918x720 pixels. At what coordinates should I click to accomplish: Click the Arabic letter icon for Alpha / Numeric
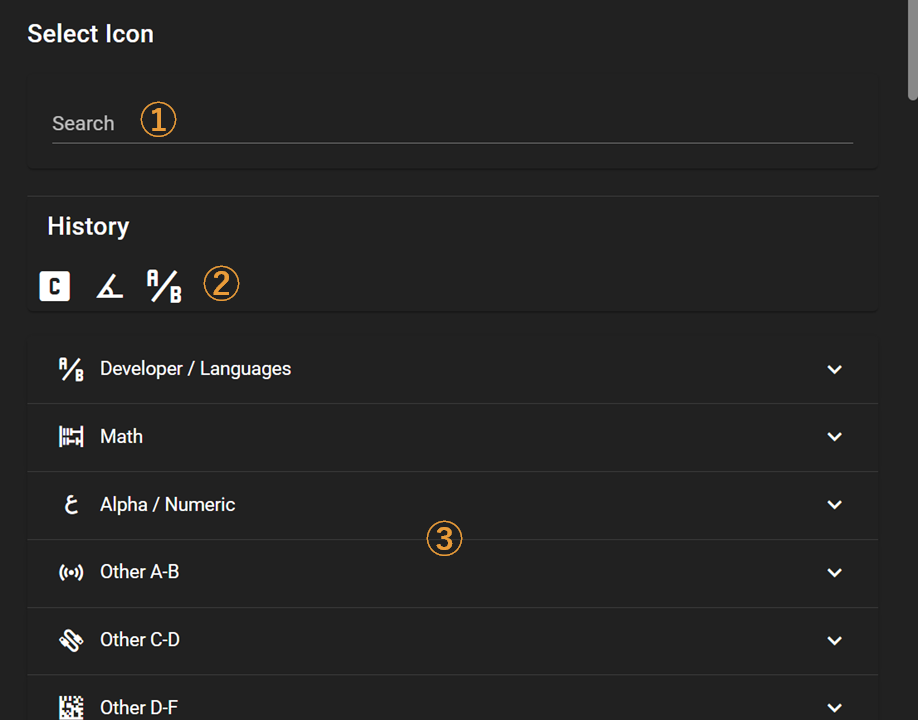pos(71,505)
